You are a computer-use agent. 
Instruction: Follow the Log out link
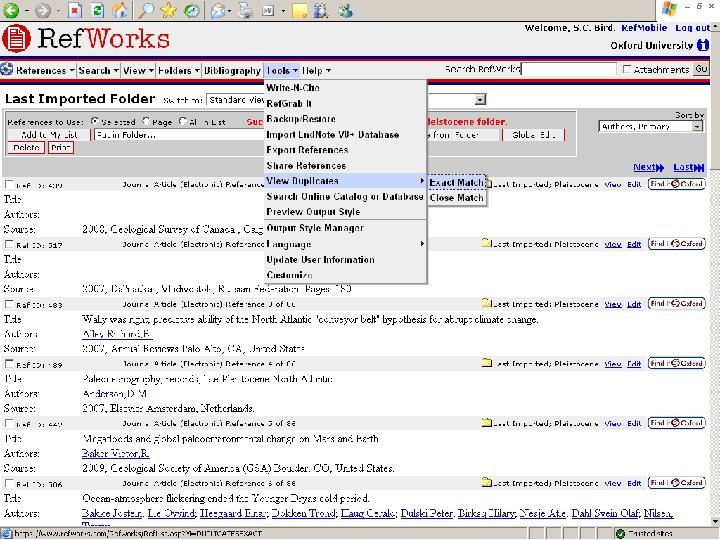tap(692, 28)
